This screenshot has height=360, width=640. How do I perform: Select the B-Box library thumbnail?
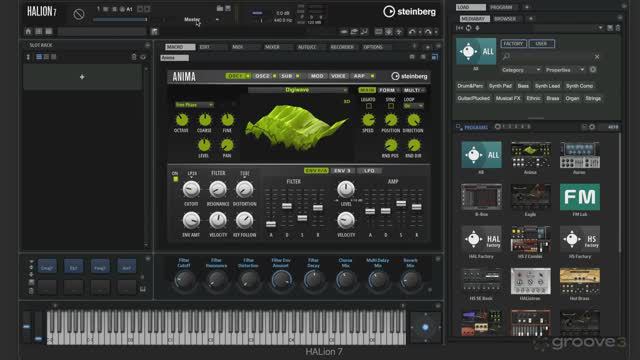pos(481,197)
